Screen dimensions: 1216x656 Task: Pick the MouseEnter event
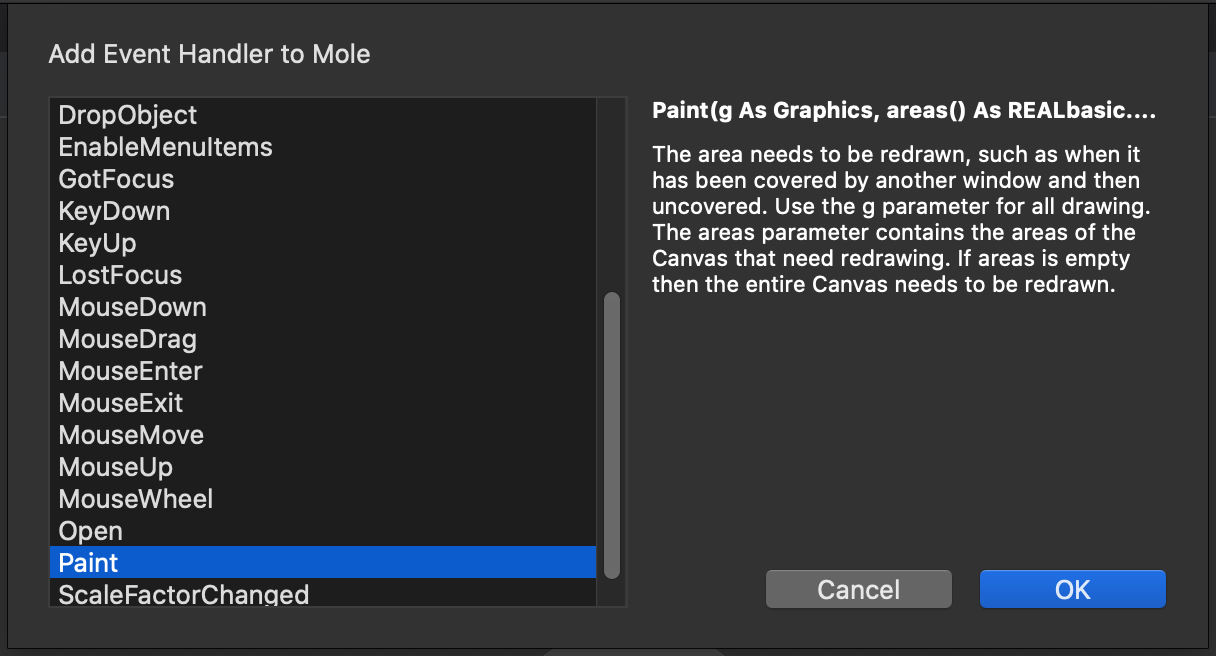323,371
